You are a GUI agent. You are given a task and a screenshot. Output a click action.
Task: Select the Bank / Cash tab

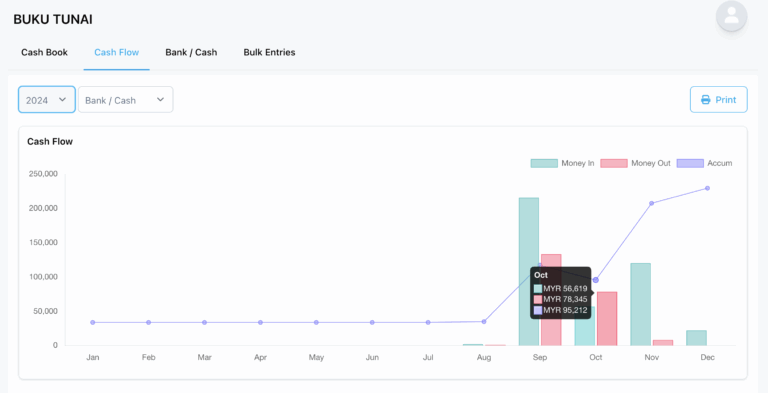(191, 52)
